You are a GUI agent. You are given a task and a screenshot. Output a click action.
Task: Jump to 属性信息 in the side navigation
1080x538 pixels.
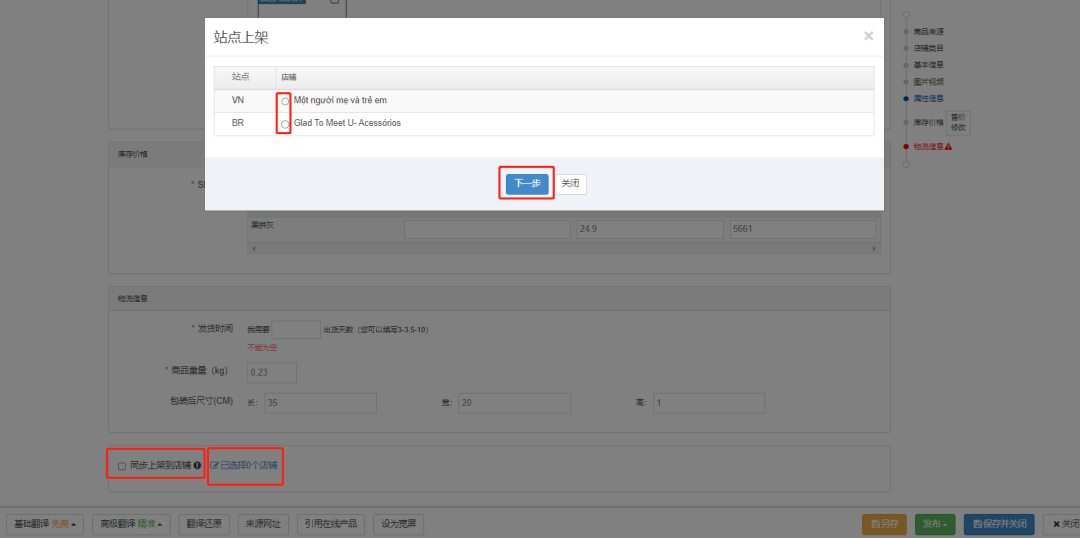tap(928, 99)
